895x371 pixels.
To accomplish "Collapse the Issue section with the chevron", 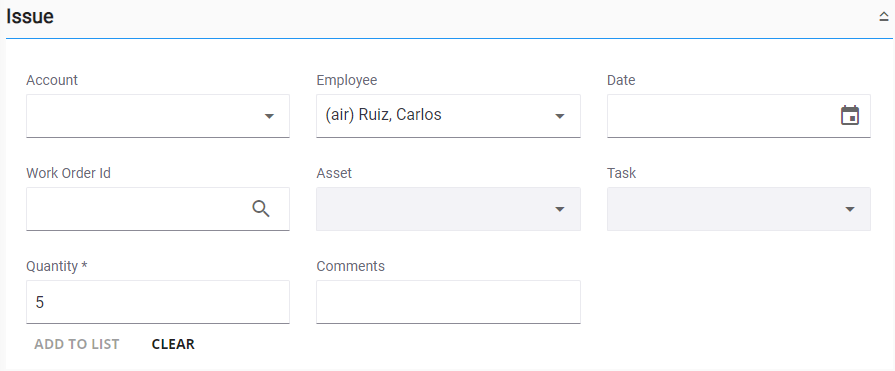I will point(884,17).
